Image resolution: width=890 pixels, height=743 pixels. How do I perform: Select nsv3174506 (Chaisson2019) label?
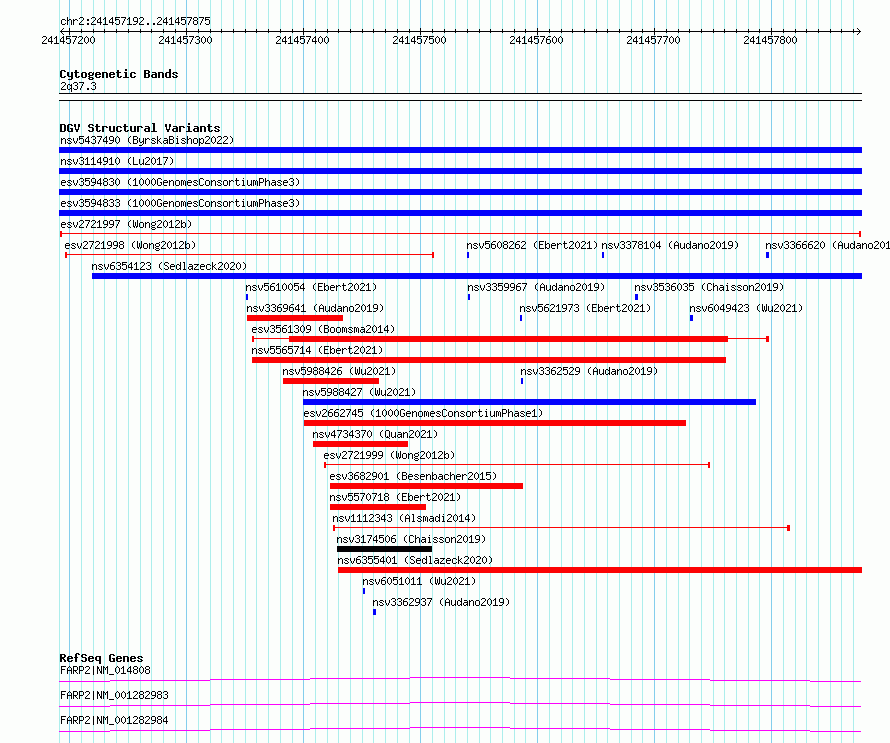pos(412,539)
